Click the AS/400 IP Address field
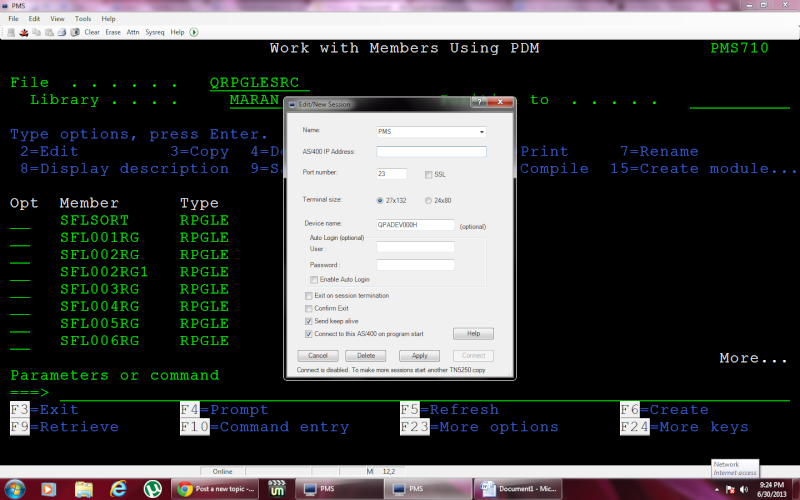This screenshot has height=500, width=800. point(431,152)
